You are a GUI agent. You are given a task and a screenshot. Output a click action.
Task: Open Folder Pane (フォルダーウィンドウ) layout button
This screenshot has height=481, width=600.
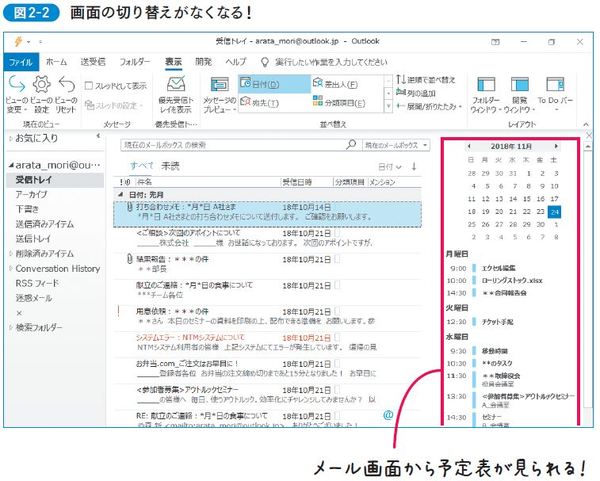pos(485,95)
